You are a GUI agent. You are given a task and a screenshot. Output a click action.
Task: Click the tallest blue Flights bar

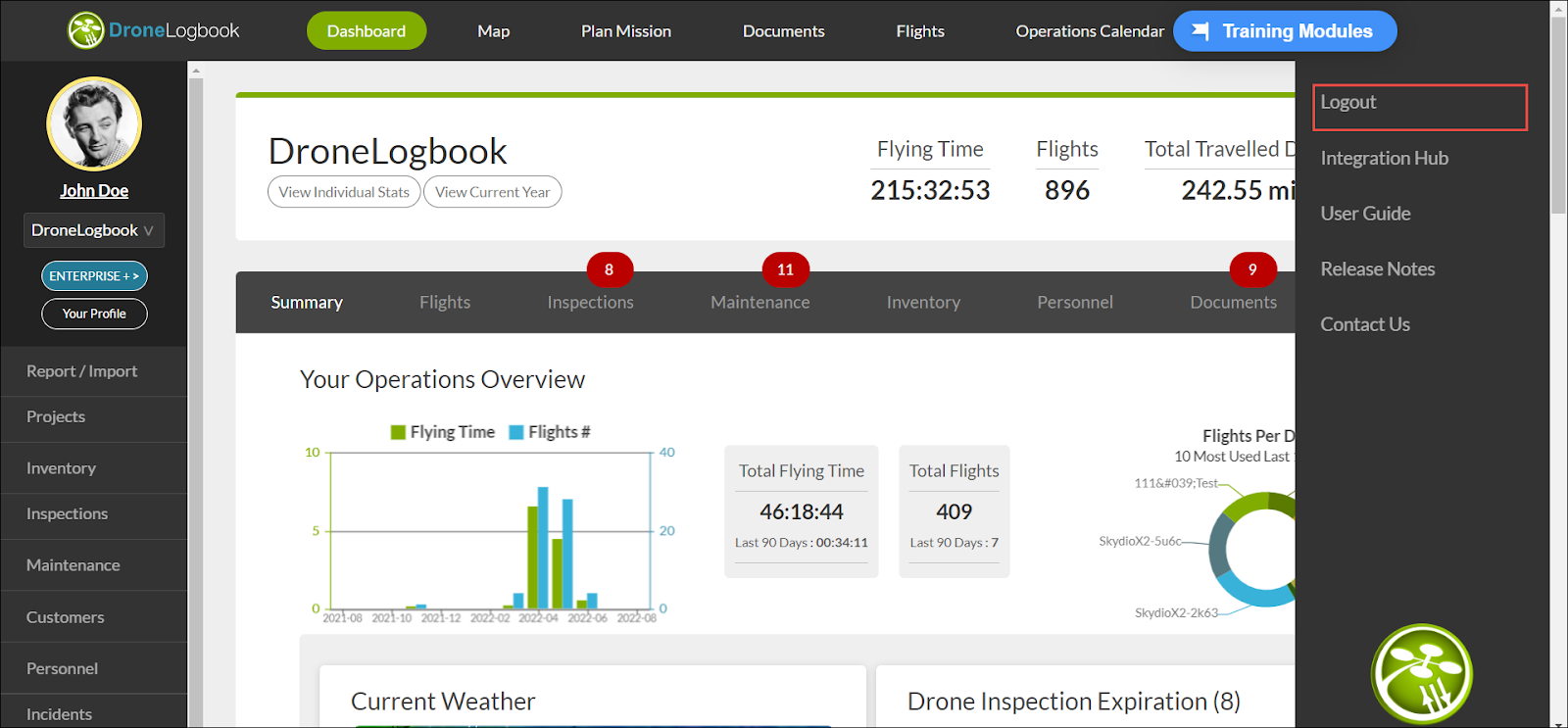click(543, 548)
